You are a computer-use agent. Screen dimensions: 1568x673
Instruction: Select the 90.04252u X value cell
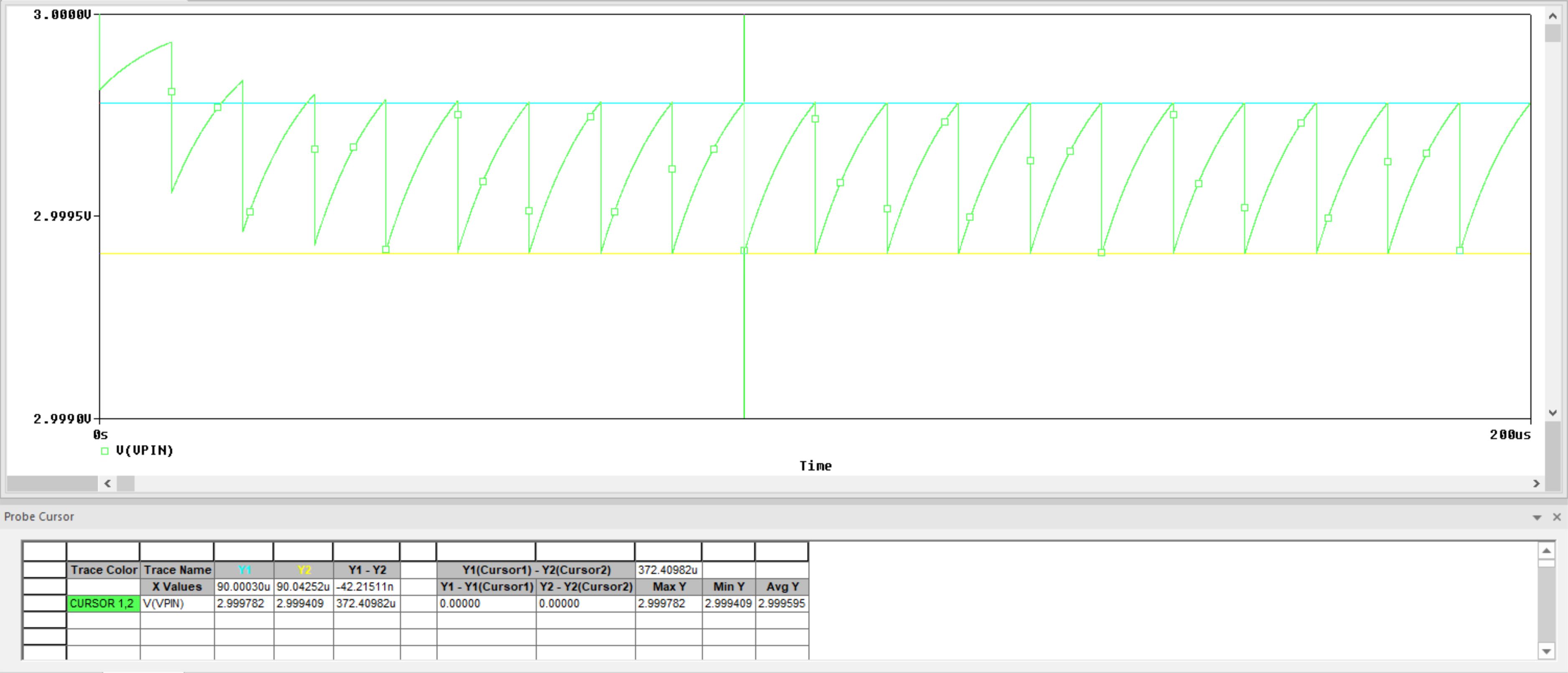[x=304, y=587]
